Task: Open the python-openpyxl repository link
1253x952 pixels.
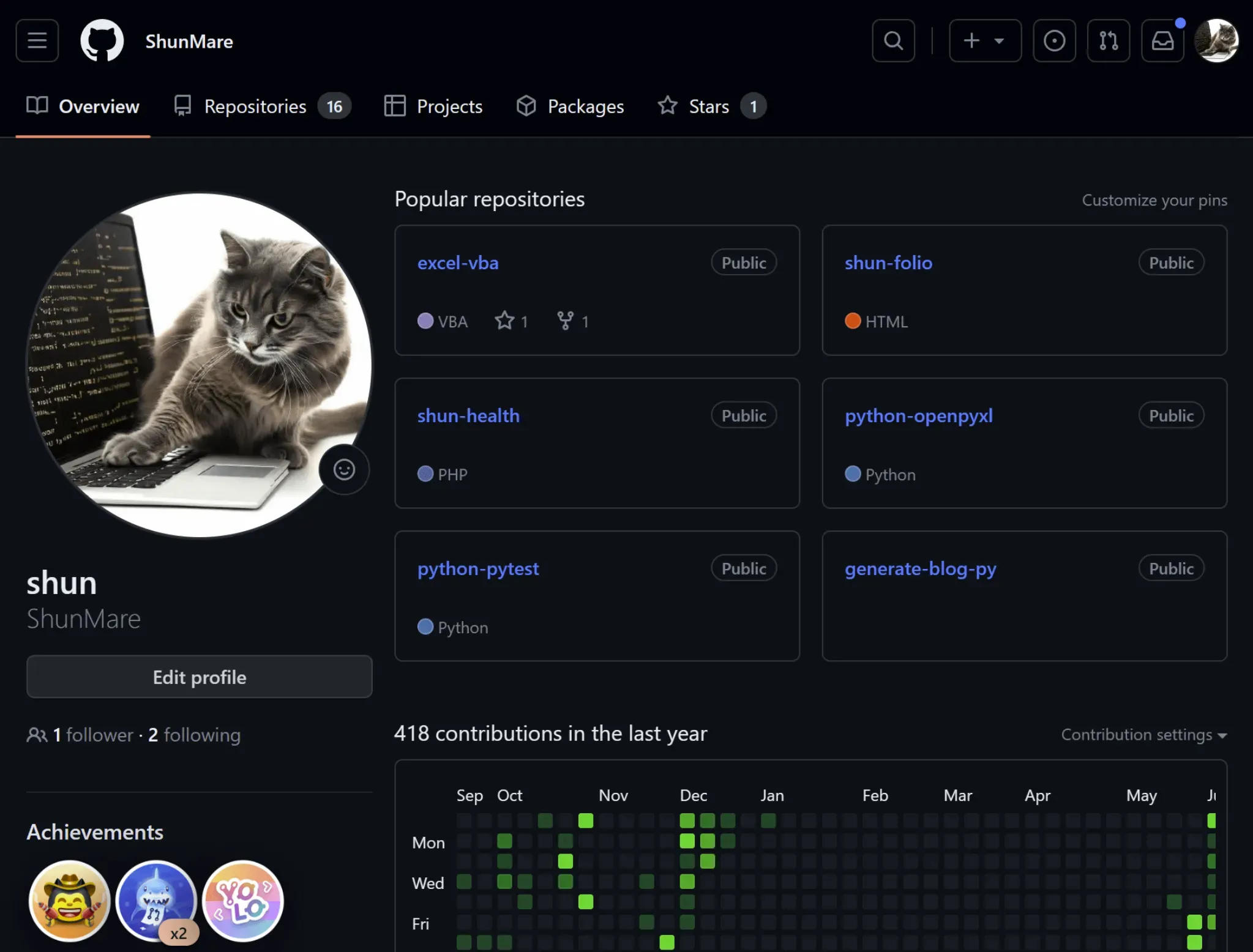Action: click(918, 415)
